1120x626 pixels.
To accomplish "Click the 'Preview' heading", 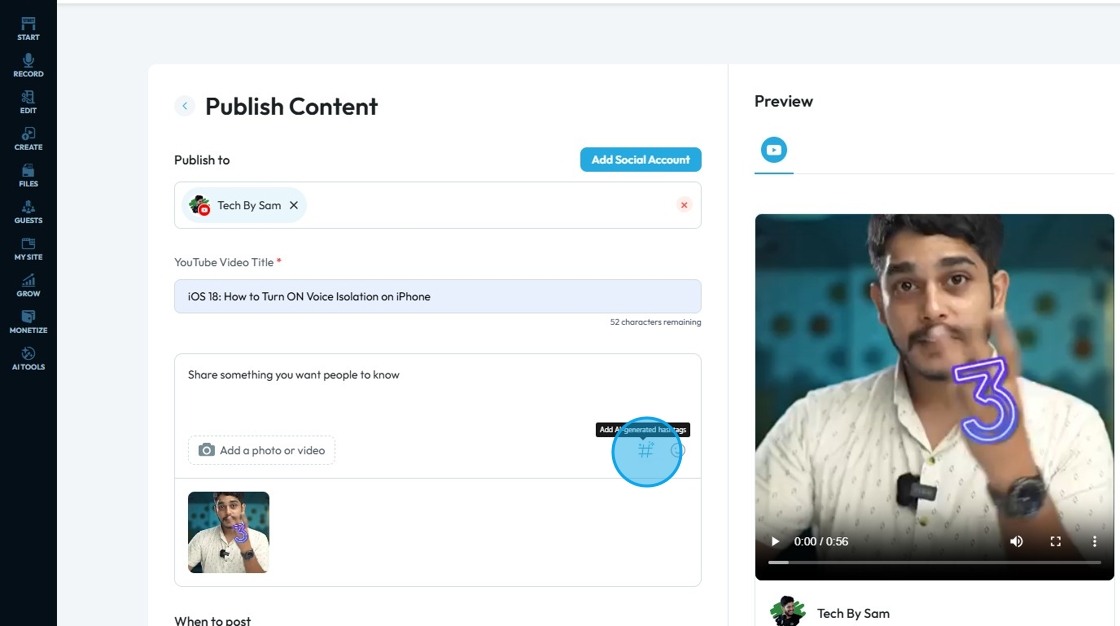I will point(784,101).
